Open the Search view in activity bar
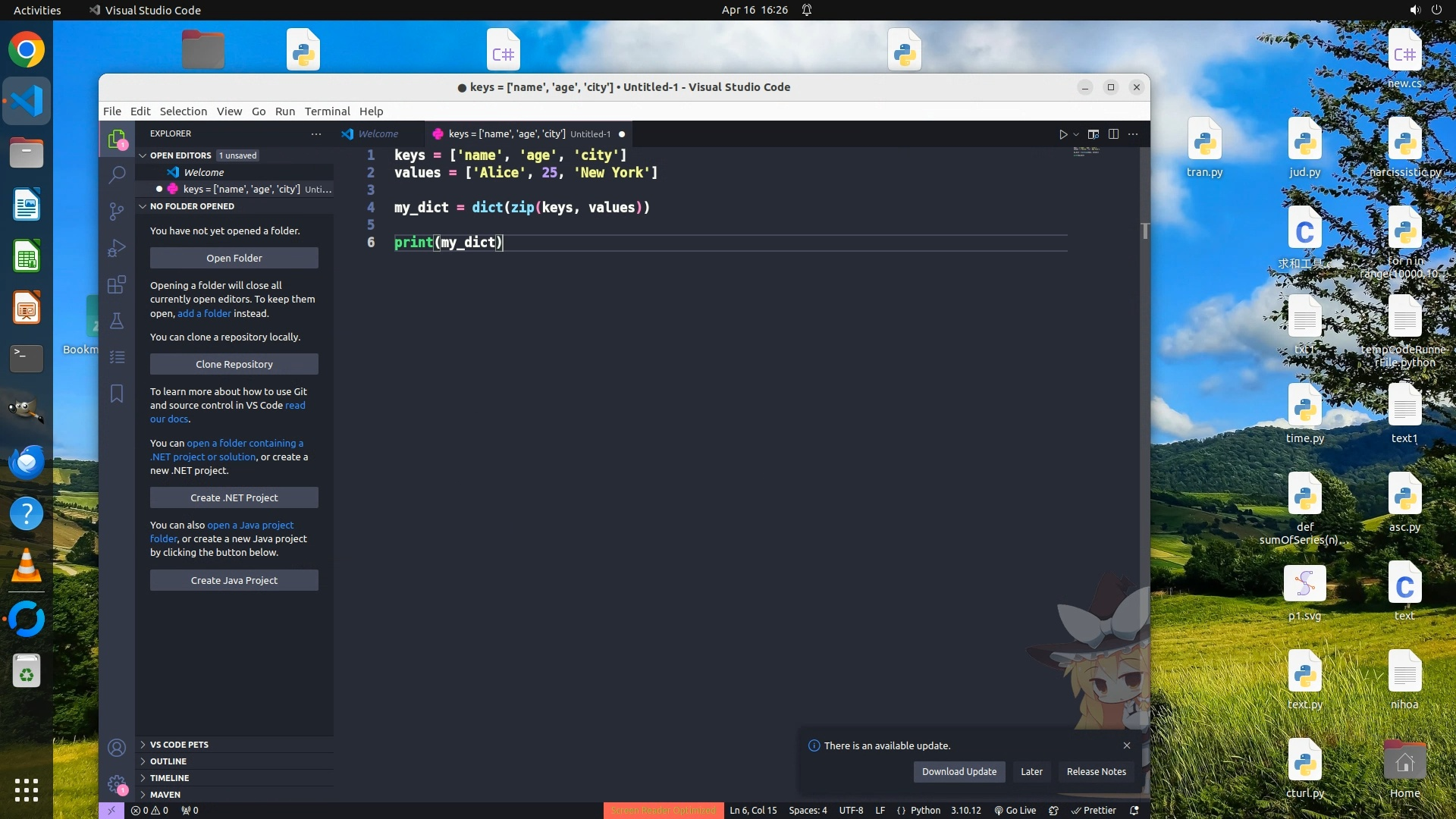This screenshot has height=819, width=1456. point(117,175)
